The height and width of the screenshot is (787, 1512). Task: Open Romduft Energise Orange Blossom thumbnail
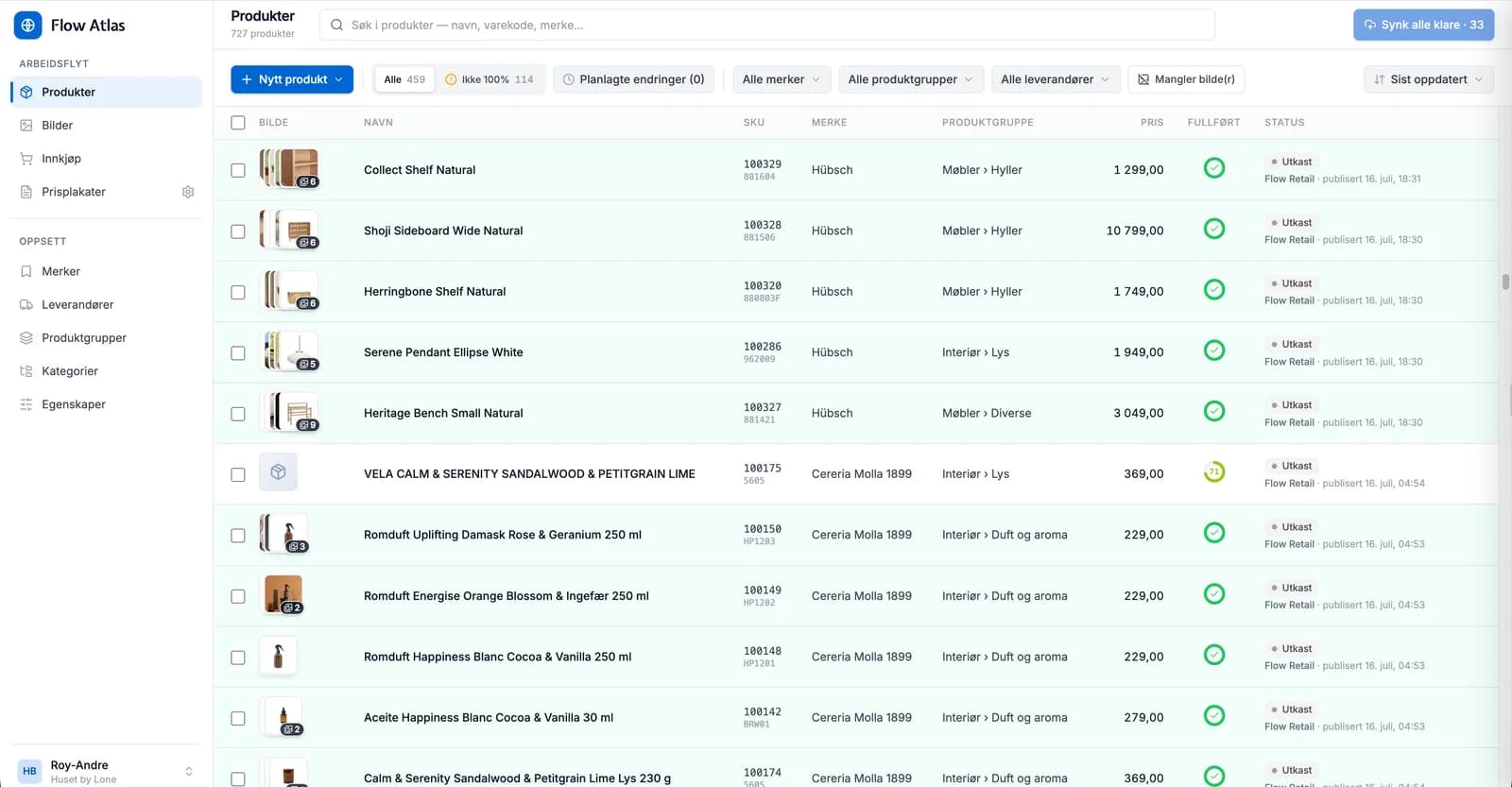283,594
